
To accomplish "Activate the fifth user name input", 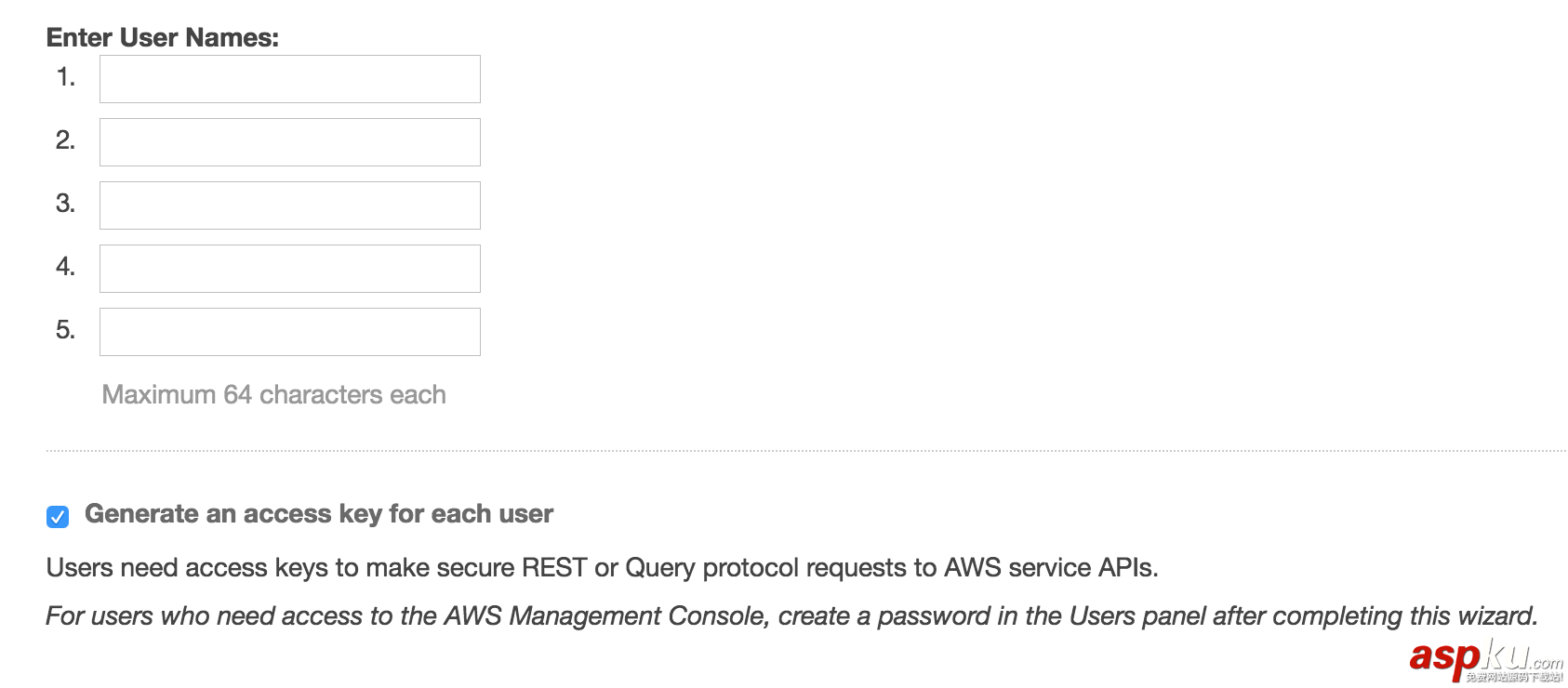I will tap(289, 332).
